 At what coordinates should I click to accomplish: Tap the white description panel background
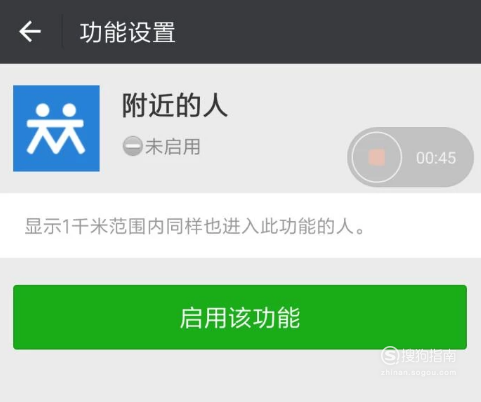pyautogui.click(x=240, y=225)
